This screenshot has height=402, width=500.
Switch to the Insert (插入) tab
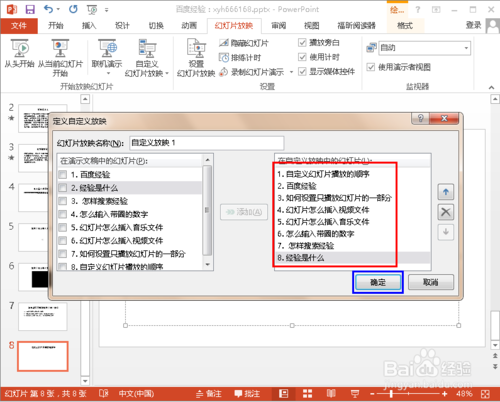click(x=89, y=26)
